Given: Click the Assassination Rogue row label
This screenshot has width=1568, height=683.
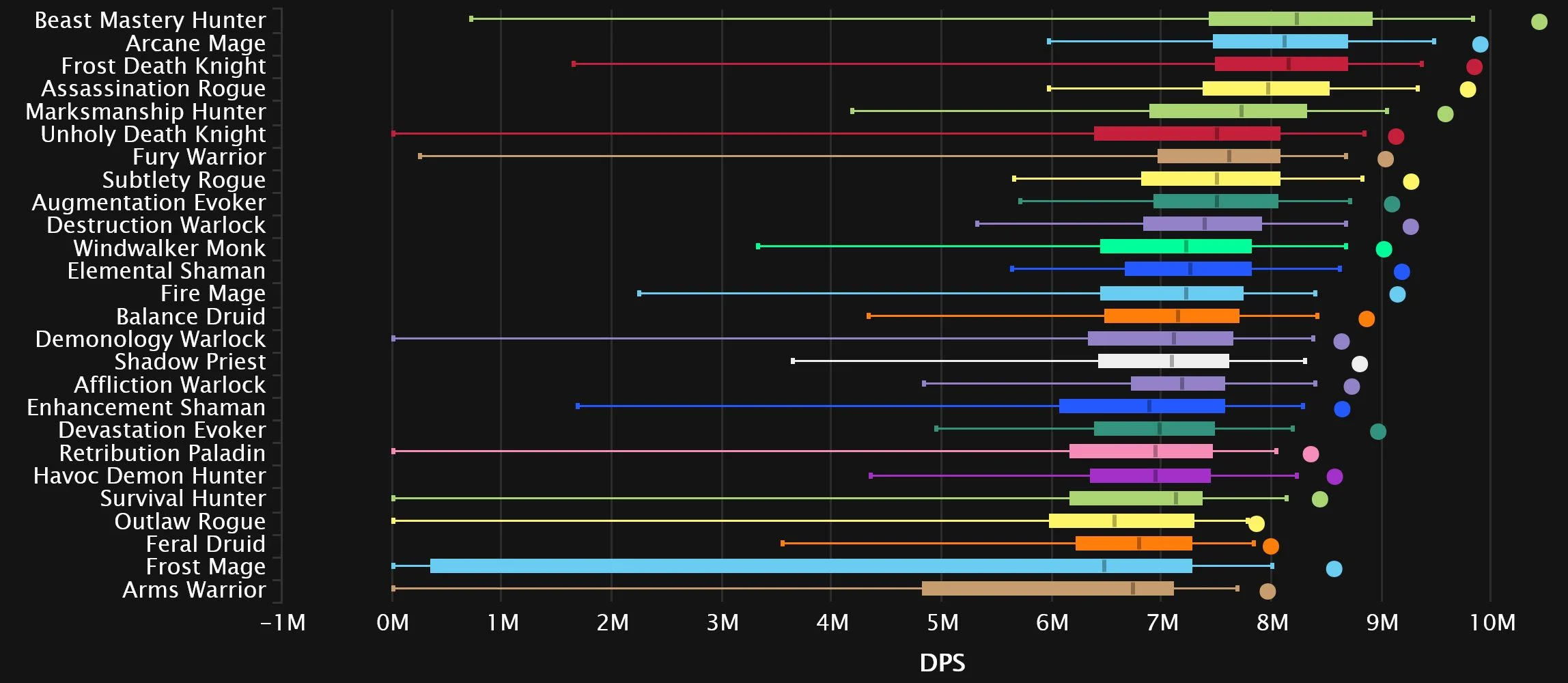Looking at the screenshot, I should click(154, 89).
